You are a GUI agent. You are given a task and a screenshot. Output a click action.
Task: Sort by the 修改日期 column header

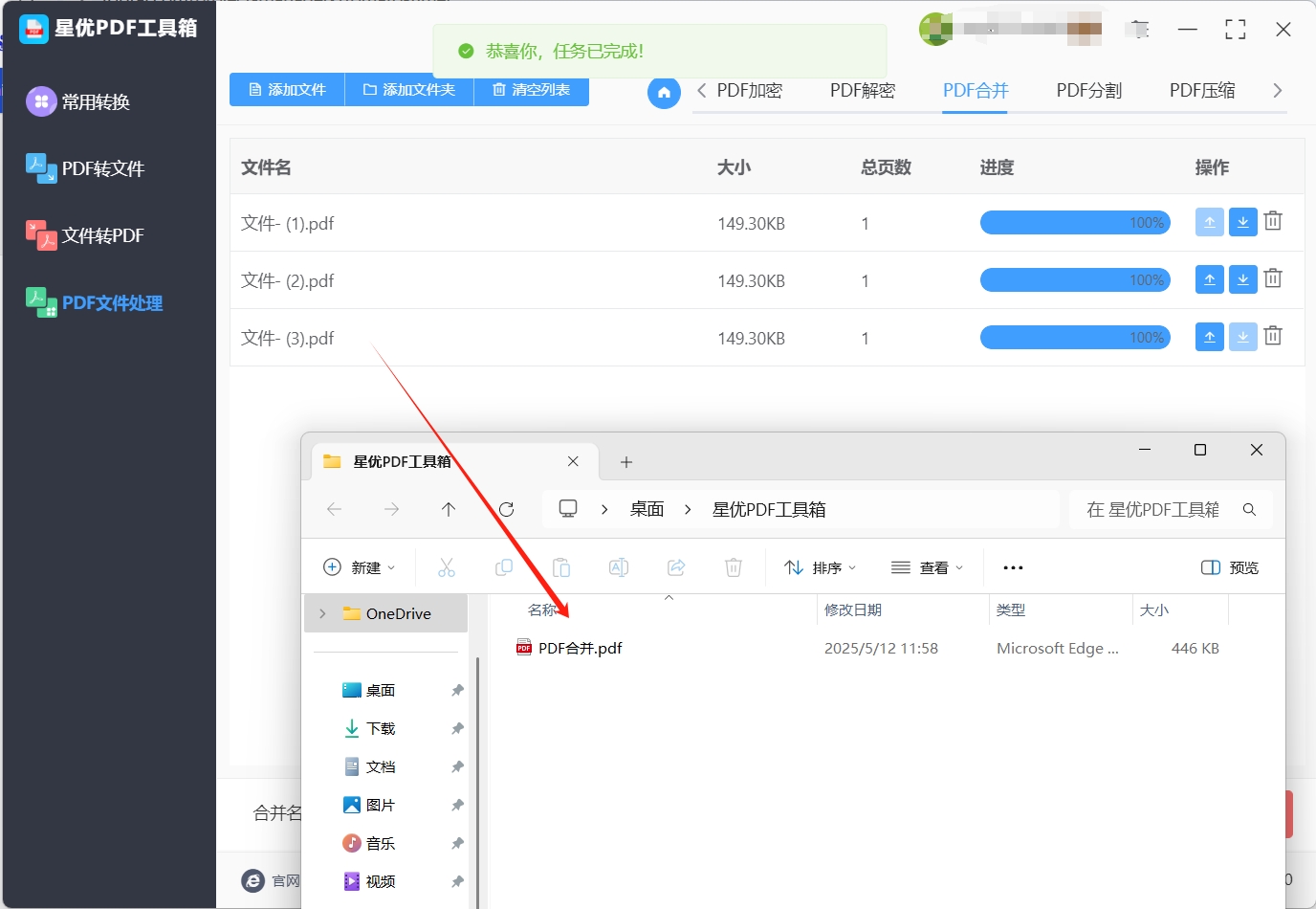click(x=853, y=610)
